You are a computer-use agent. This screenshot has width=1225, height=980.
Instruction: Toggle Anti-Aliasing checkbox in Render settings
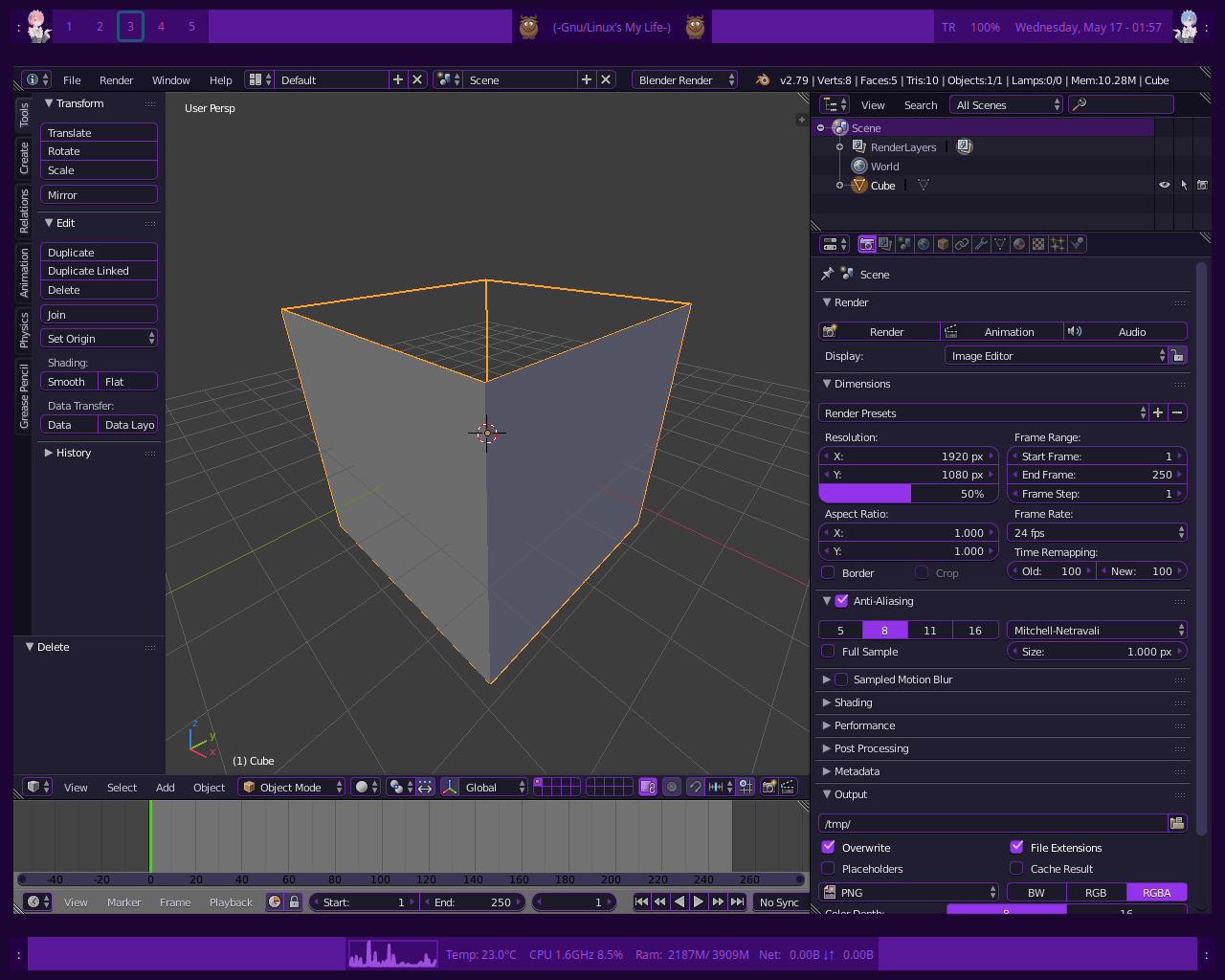coord(841,601)
